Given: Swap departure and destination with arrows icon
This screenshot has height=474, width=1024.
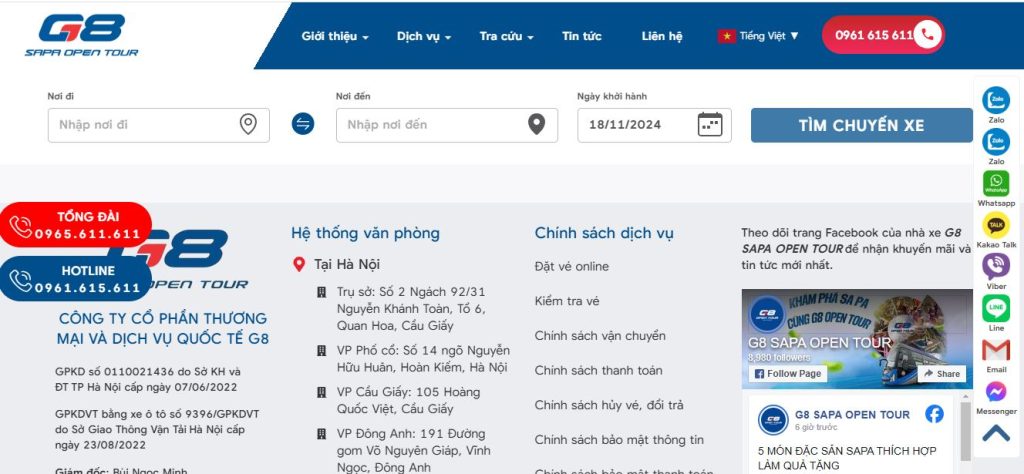Looking at the screenshot, I should 303,123.
